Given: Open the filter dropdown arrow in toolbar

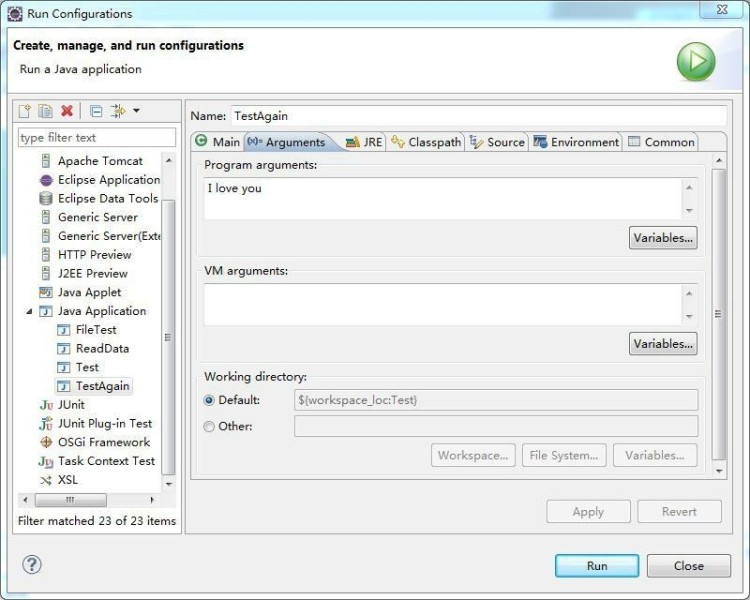Looking at the screenshot, I should tap(136, 111).
